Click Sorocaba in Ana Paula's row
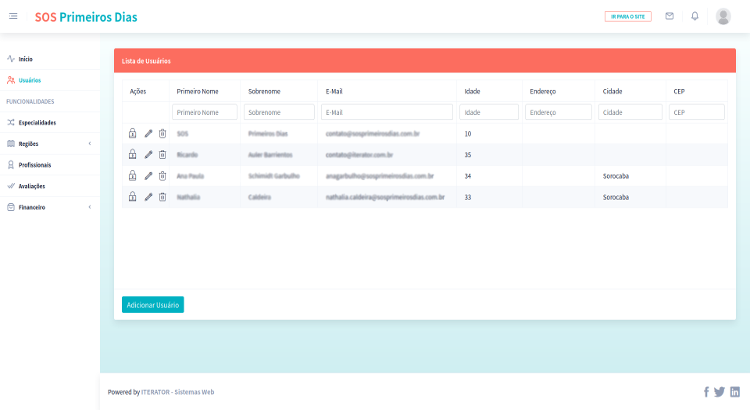750x410 pixels. pyautogui.click(x=616, y=176)
